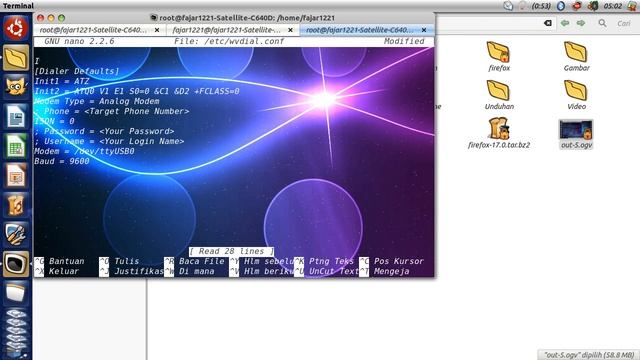The height and width of the screenshot is (360, 640).
Task: Open the Bluetooth indicator menu
Action: click(x=561, y=6)
